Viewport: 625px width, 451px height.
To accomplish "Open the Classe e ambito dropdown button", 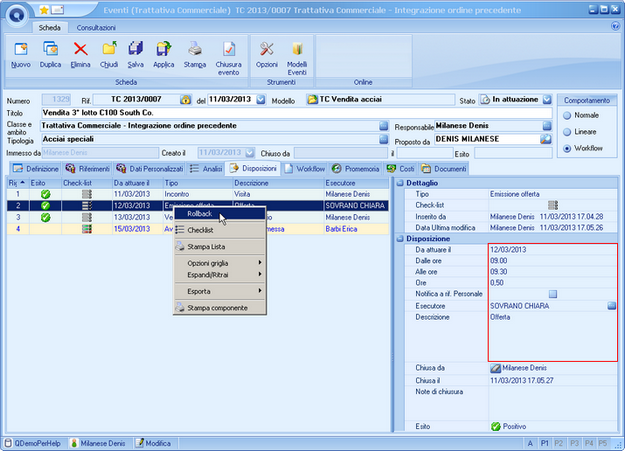I will pyautogui.click(x=383, y=126).
